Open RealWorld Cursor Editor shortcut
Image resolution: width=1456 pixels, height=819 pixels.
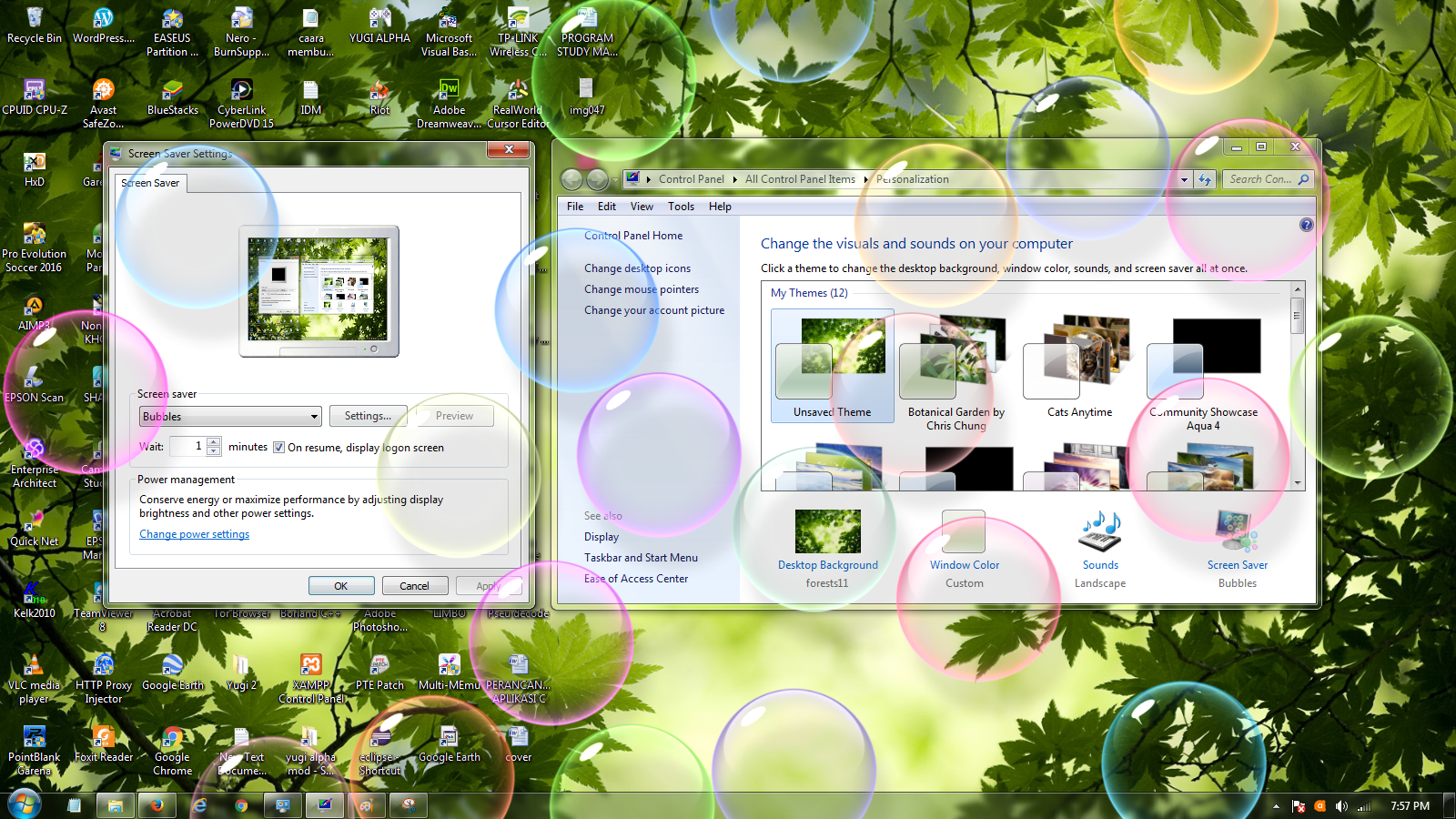pos(518,103)
